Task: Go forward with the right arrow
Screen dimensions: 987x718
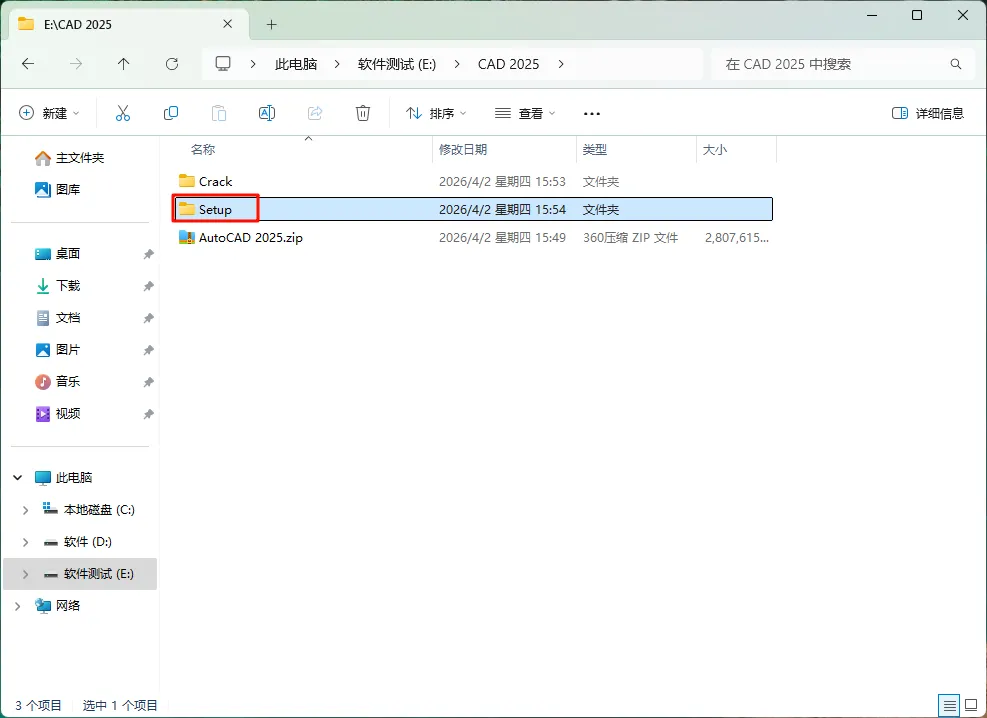Action: click(x=76, y=64)
